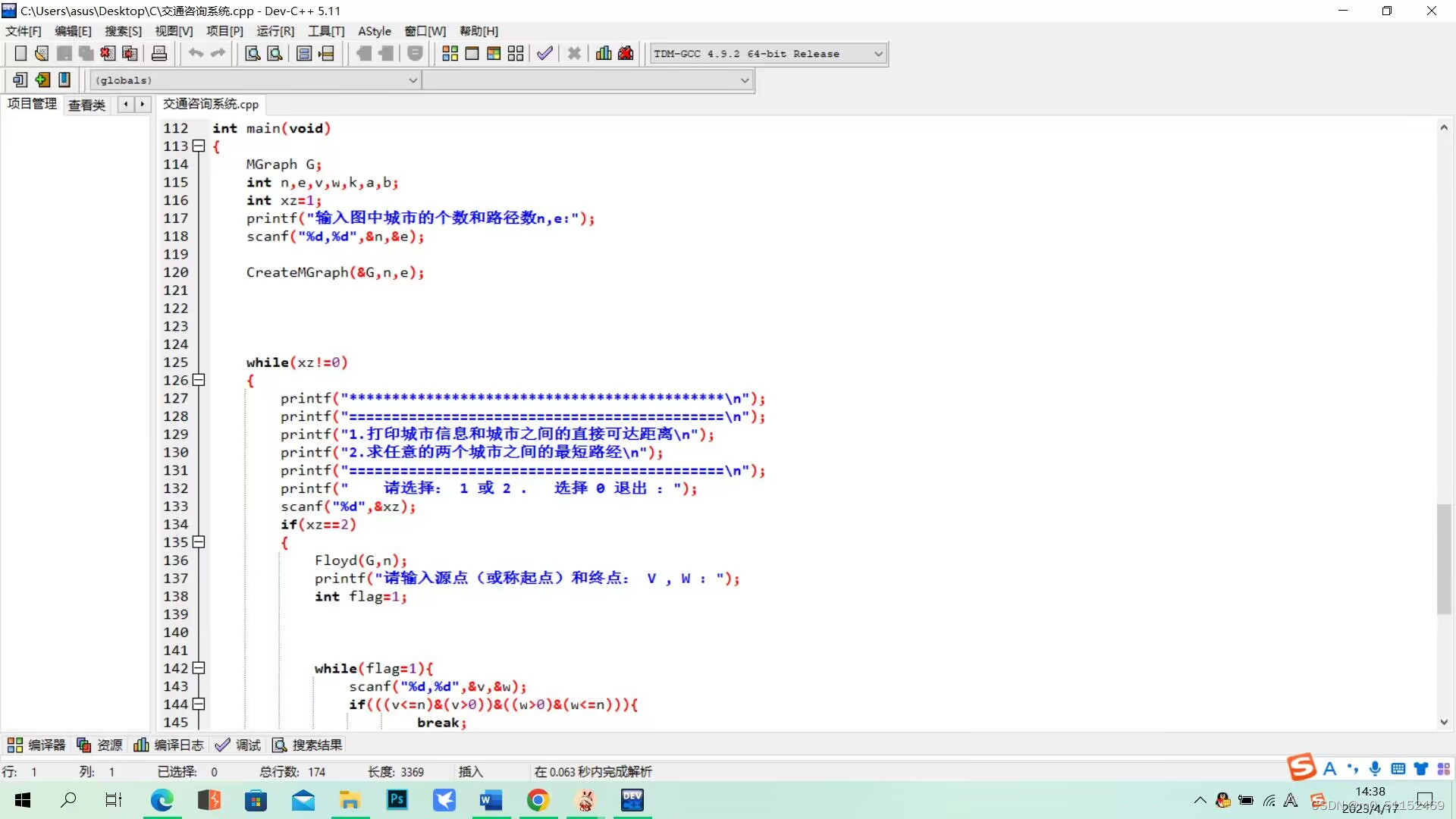Open the Replace toolbar icon
This screenshot has height=819, width=1456.
pos(275,54)
